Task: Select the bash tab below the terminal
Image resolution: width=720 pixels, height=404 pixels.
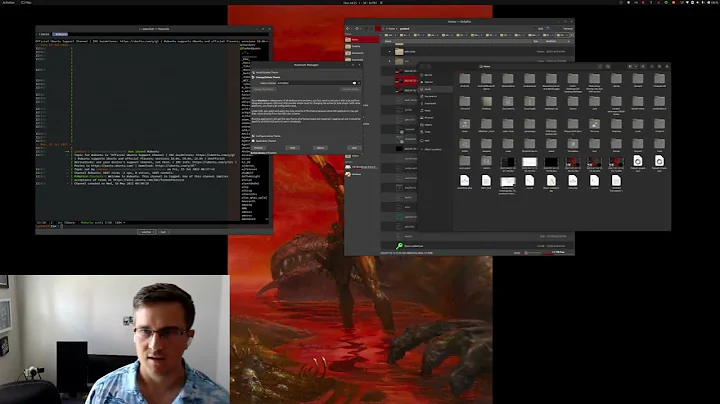Action: point(163,232)
